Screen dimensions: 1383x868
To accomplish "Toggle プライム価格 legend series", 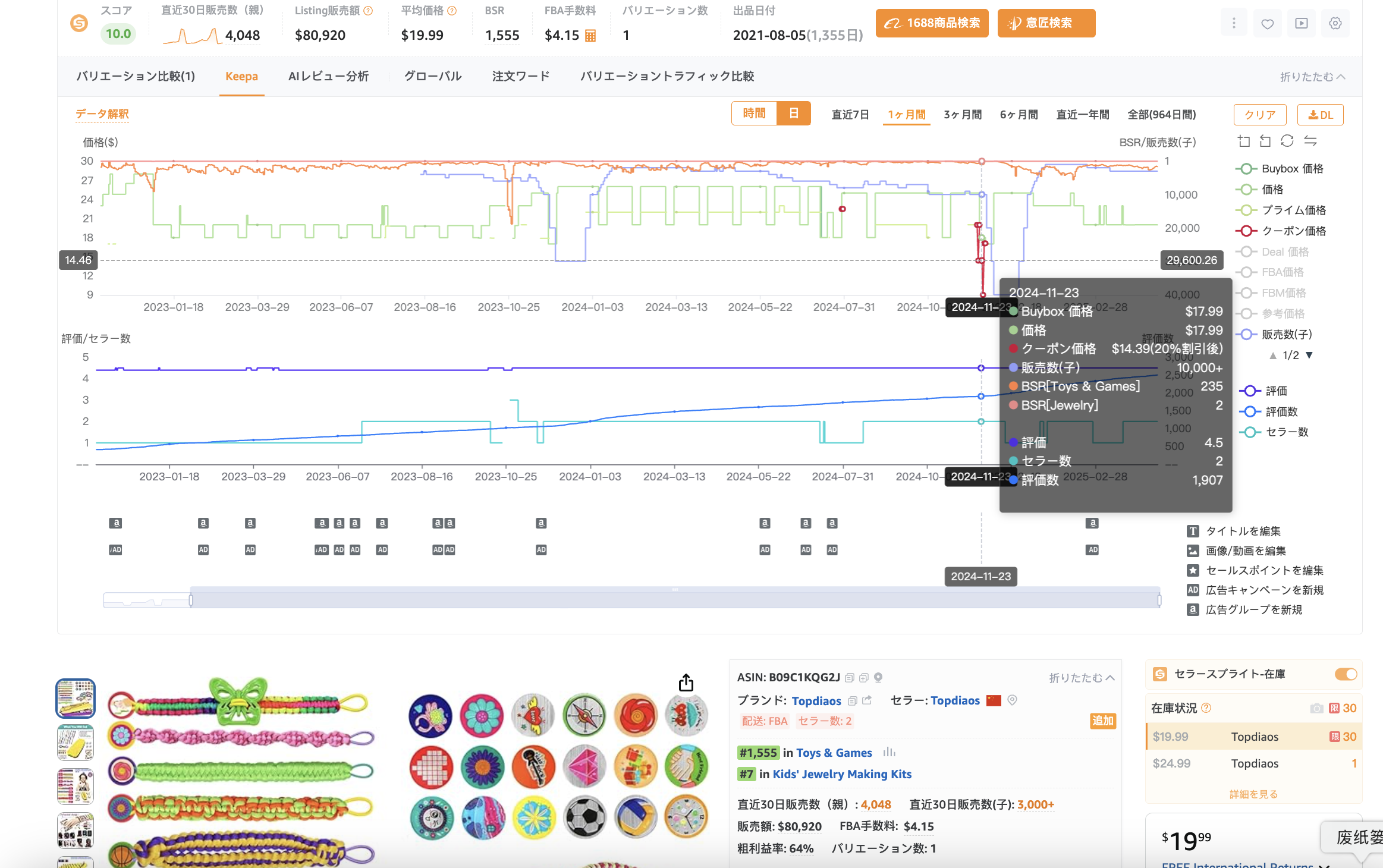I will [x=1281, y=210].
